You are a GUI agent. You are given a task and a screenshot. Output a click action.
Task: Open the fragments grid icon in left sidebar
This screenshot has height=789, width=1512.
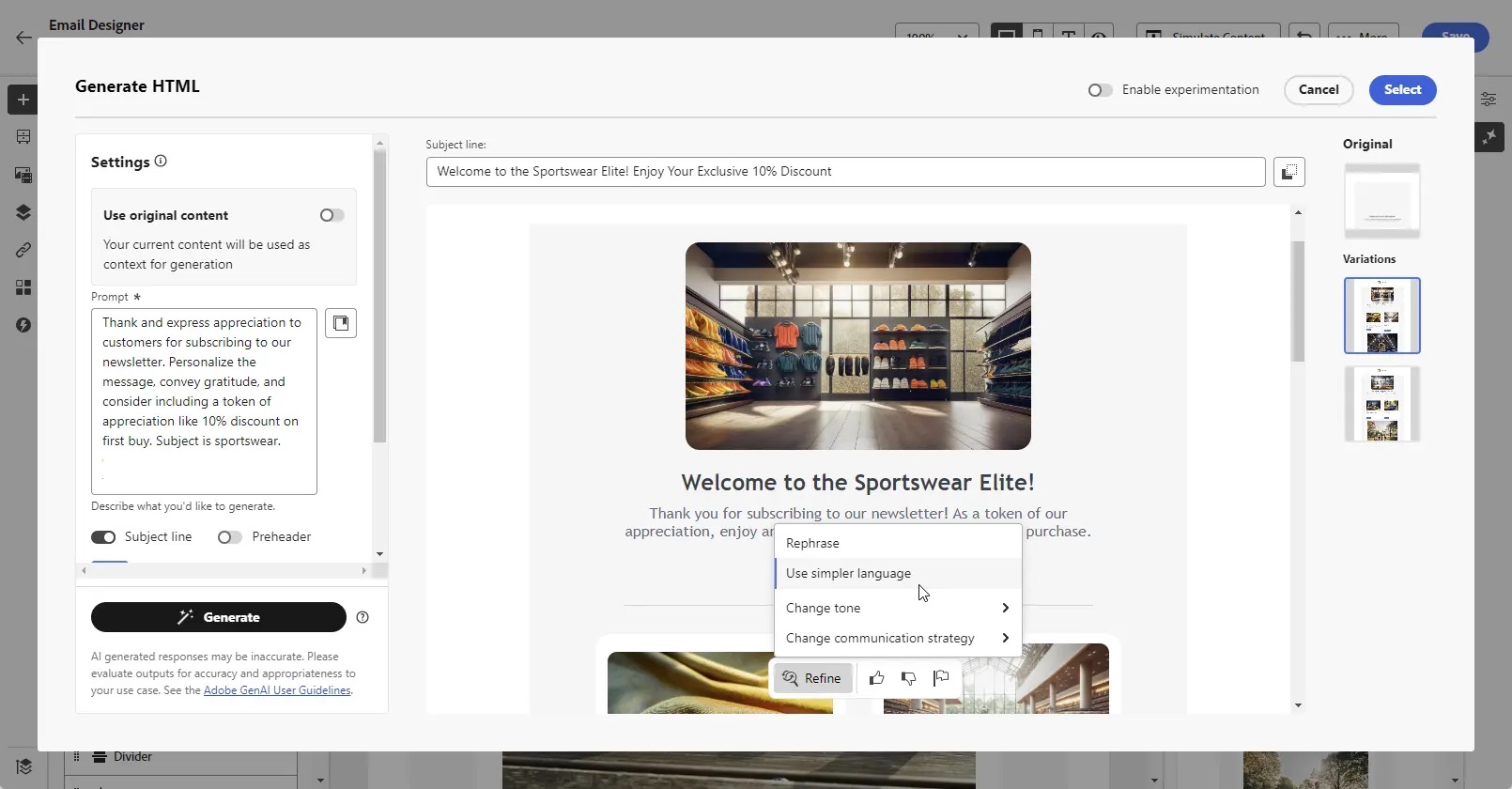23,287
